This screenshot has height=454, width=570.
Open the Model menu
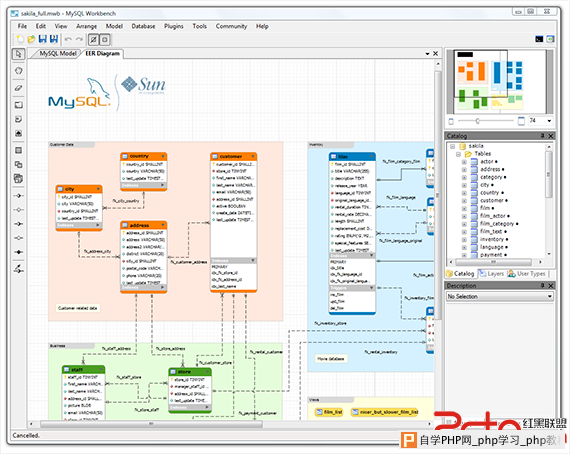(x=114, y=26)
